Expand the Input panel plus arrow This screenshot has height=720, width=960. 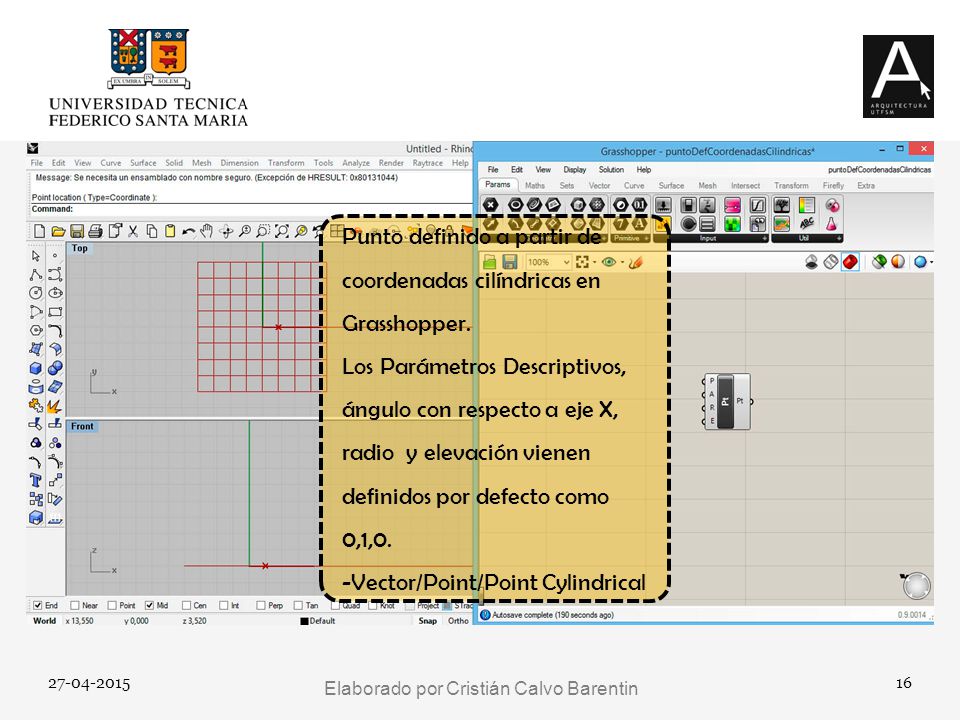(x=765, y=238)
